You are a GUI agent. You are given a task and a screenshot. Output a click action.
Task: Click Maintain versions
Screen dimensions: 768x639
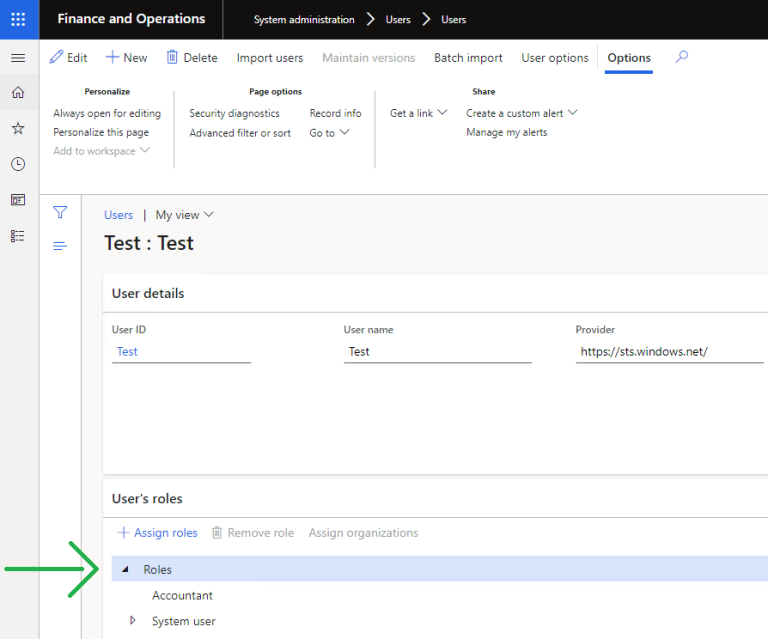click(x=368, y=58)
